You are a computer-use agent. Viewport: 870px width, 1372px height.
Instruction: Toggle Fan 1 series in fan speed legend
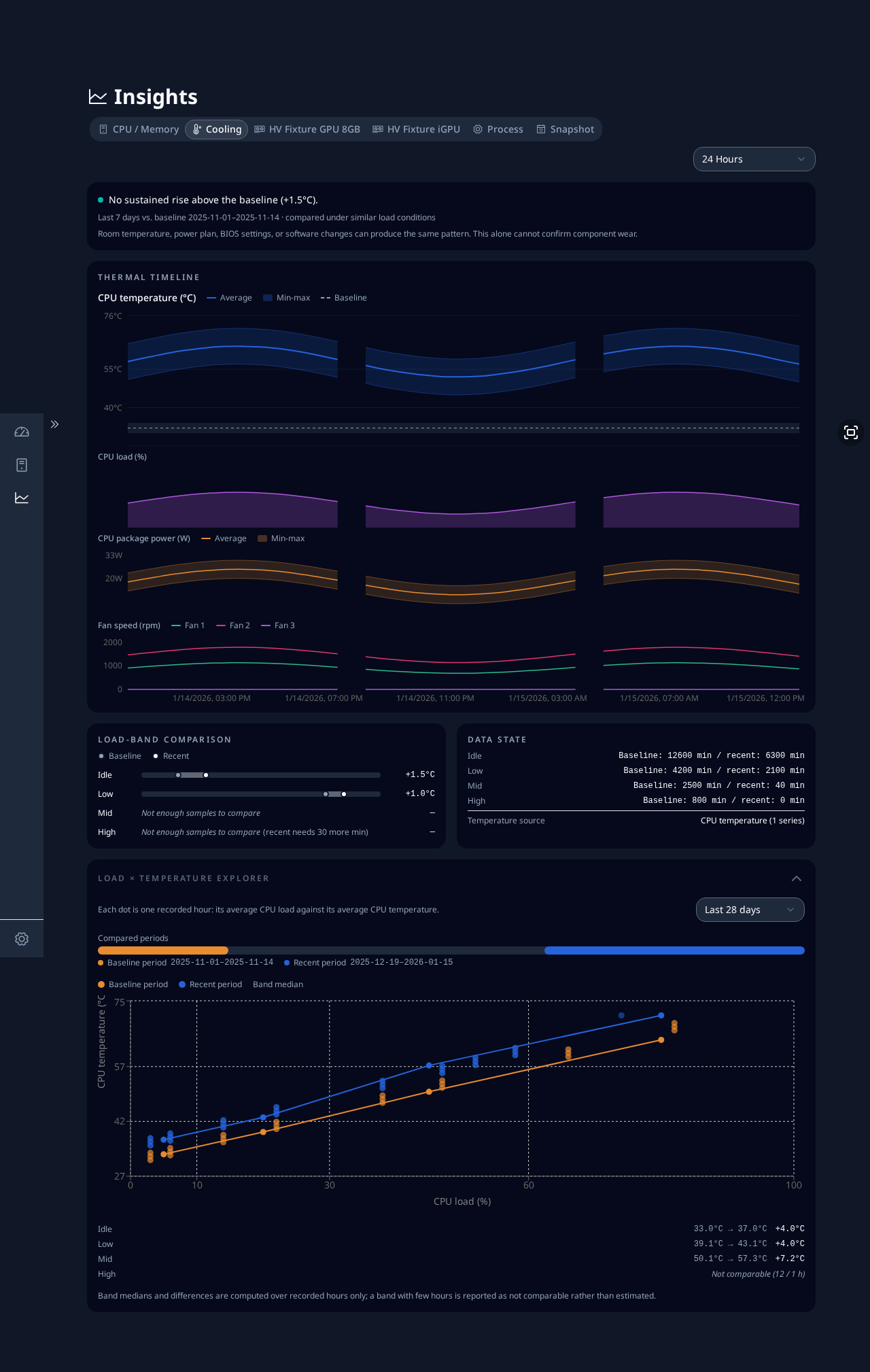[x=188, y=625]
